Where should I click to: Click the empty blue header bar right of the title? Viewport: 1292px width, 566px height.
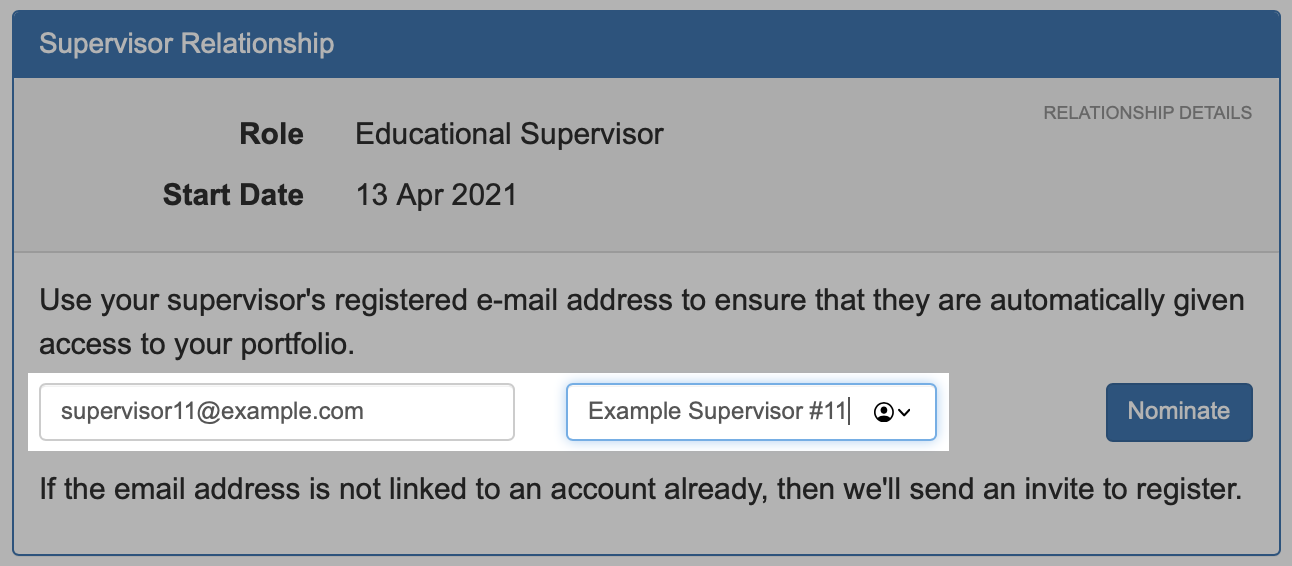pos(800,44)
